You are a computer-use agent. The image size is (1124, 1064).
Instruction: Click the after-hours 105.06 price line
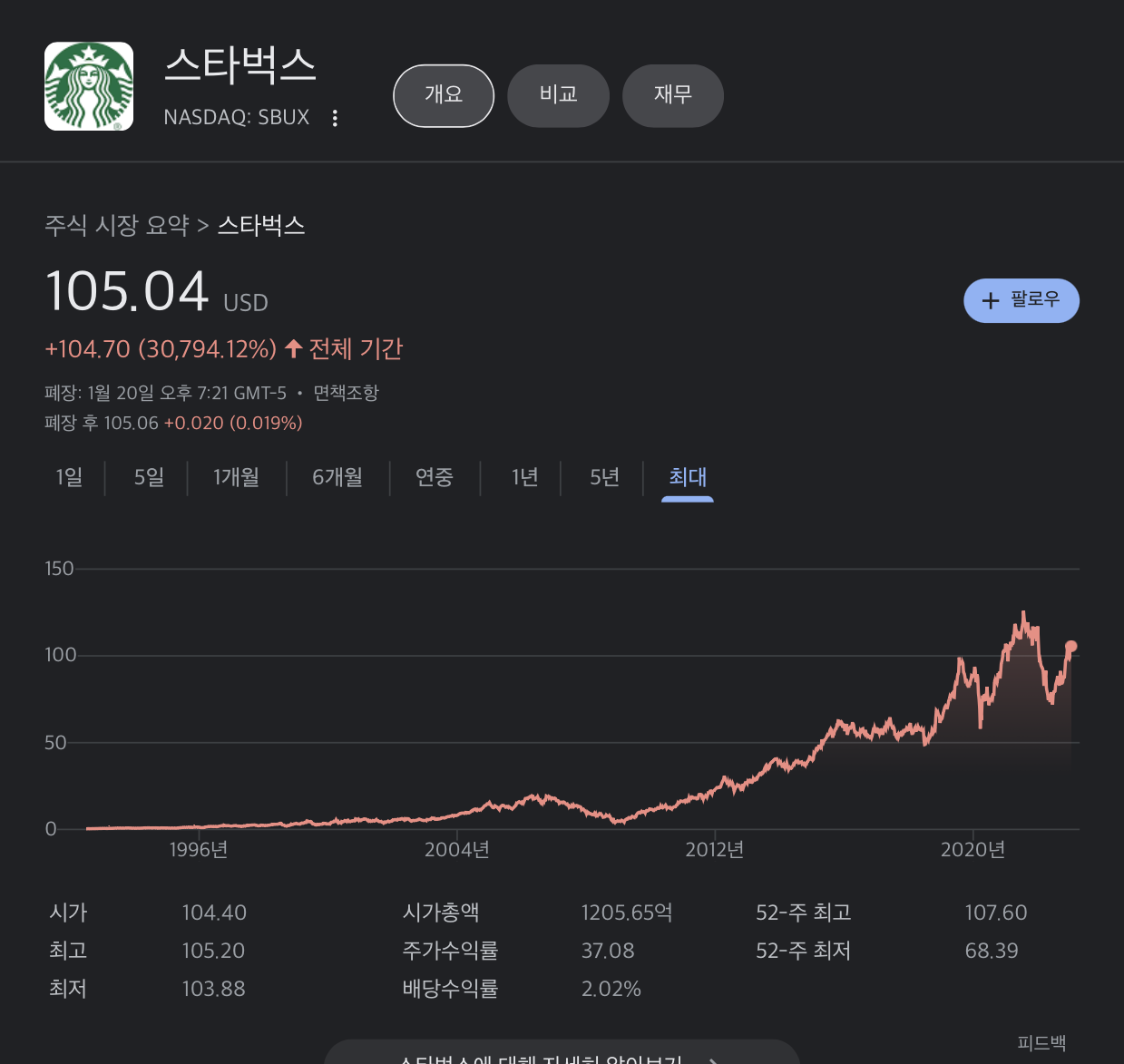click(173, 423)
